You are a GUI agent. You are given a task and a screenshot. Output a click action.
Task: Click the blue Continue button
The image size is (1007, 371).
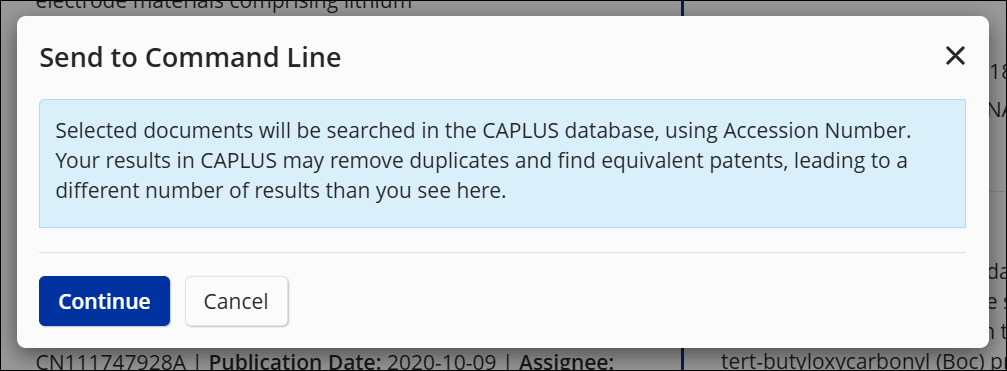click(105, 301)
